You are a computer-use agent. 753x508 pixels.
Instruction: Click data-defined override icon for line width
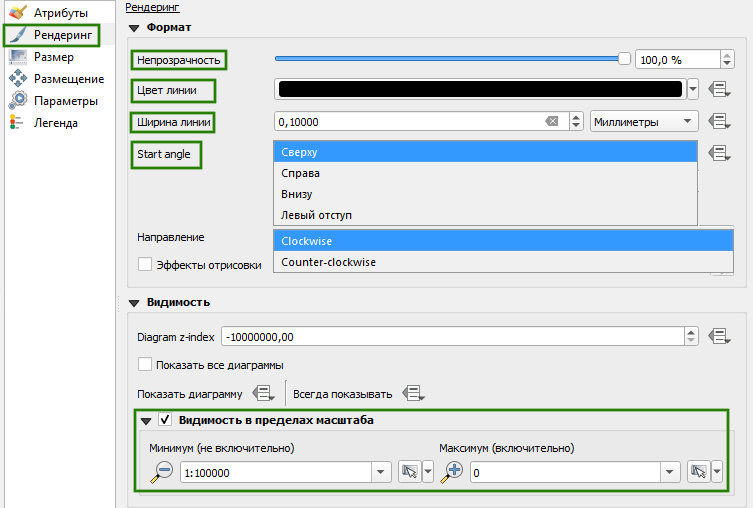tap(717, 122)
